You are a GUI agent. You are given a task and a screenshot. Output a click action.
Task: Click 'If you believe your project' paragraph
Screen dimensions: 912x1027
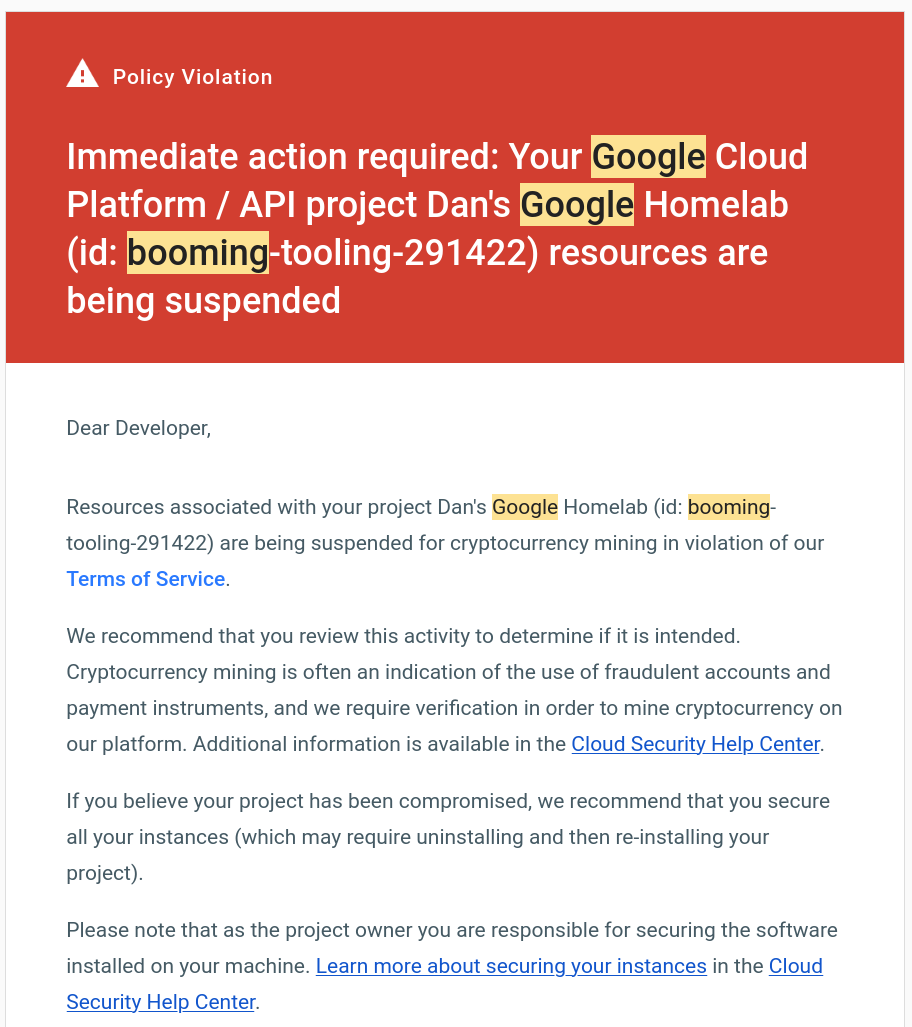point(447,837)
